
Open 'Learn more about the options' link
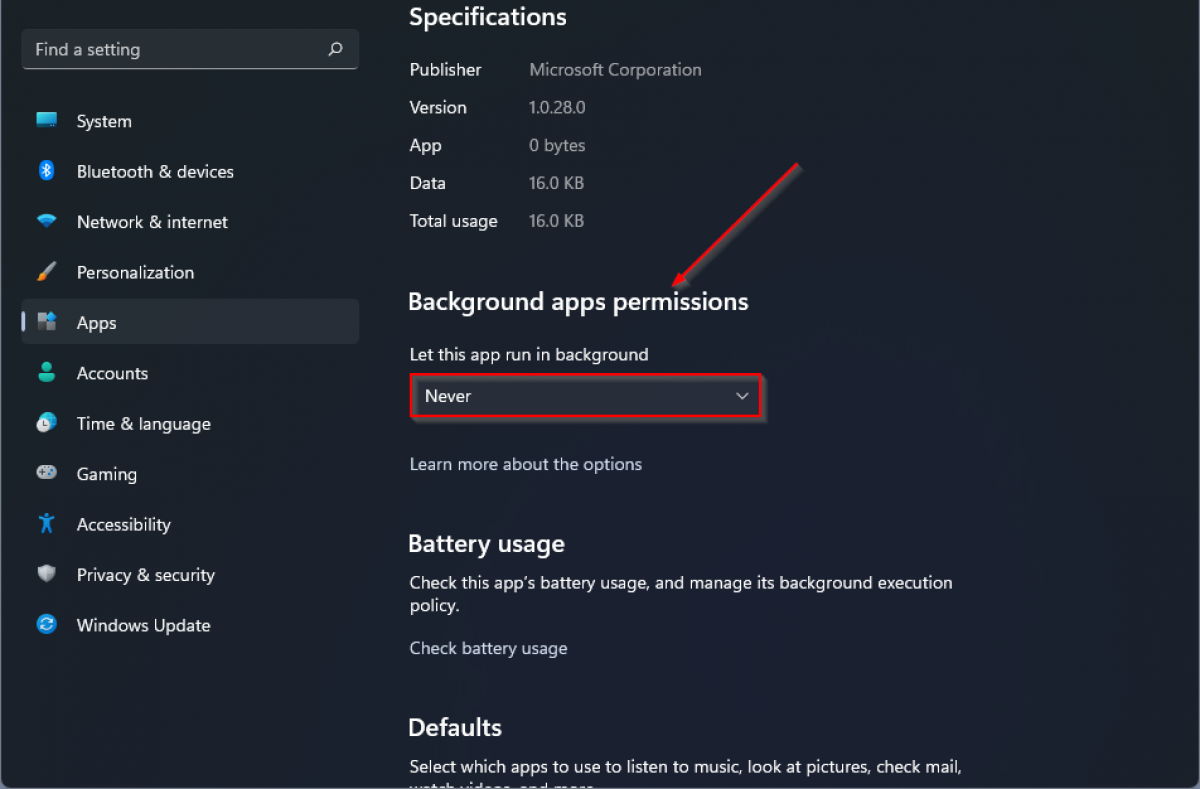[x=525, y=464]
